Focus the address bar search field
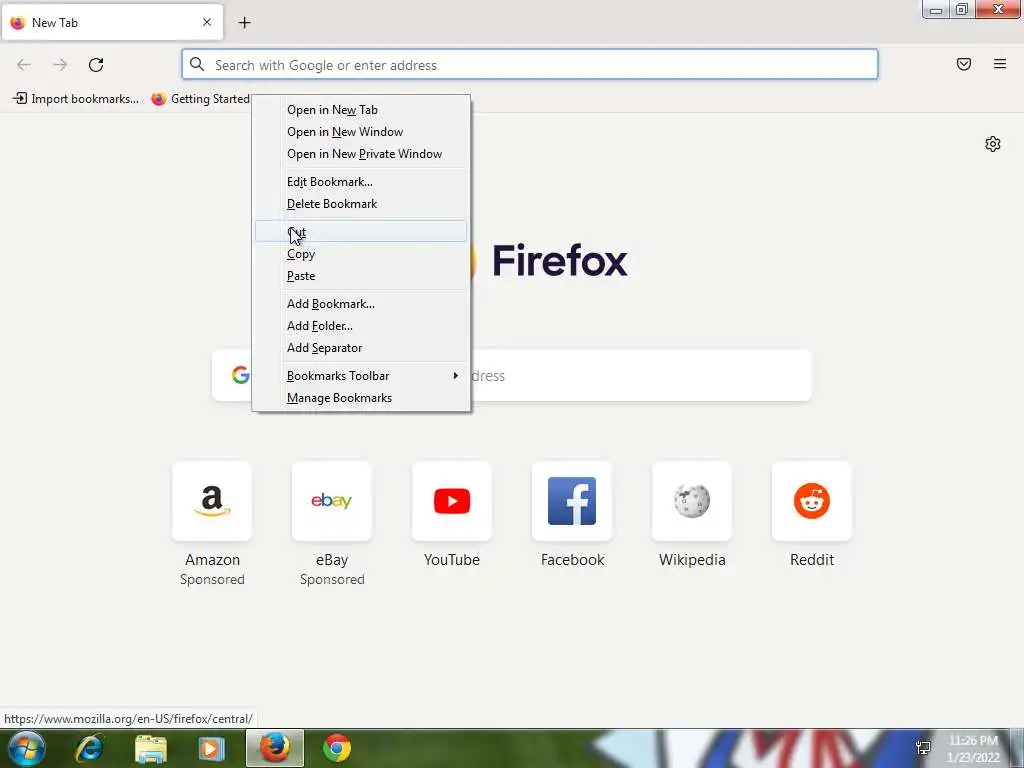1024x768 pixels. [x=530, y=65]
